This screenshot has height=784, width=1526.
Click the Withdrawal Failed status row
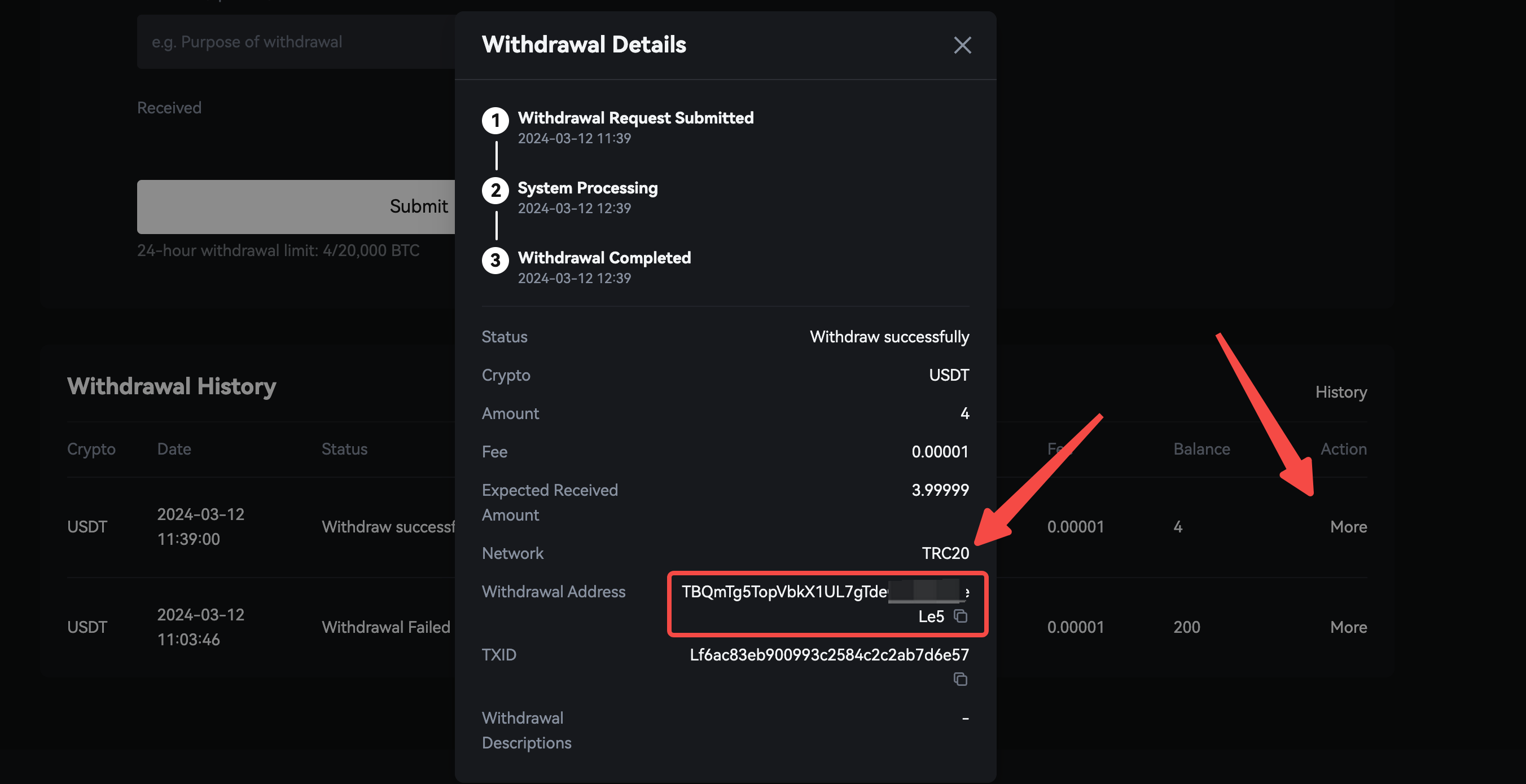tap(385, 627)
